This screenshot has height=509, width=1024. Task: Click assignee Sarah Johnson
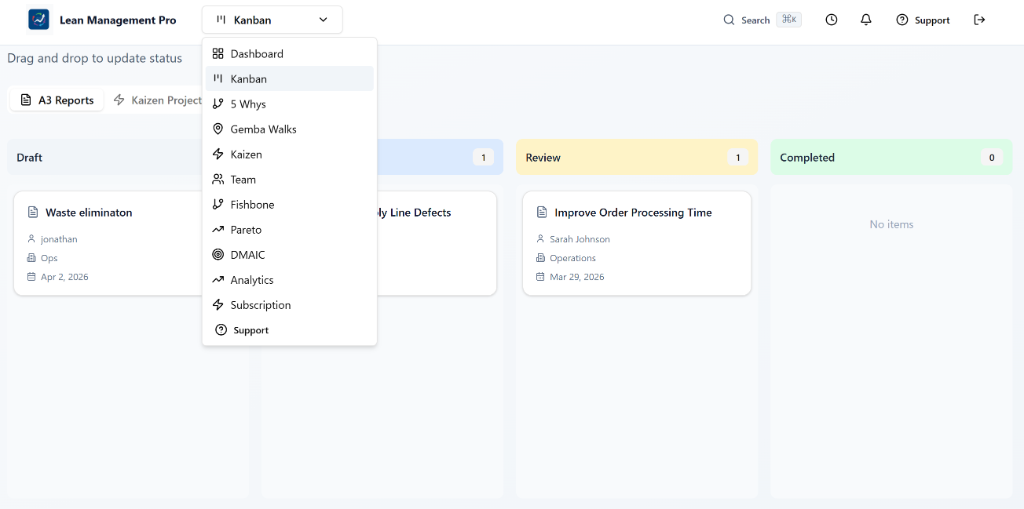click(x=580, y=239)
